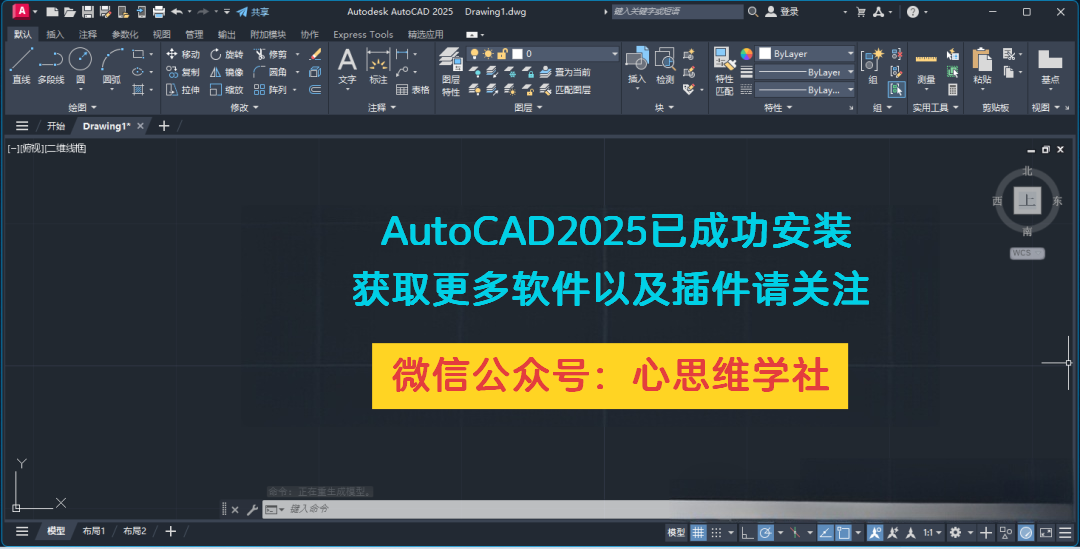Select the 标注 (Dimension) tool
1080x549 pixels.
click(x=378, y=67)
